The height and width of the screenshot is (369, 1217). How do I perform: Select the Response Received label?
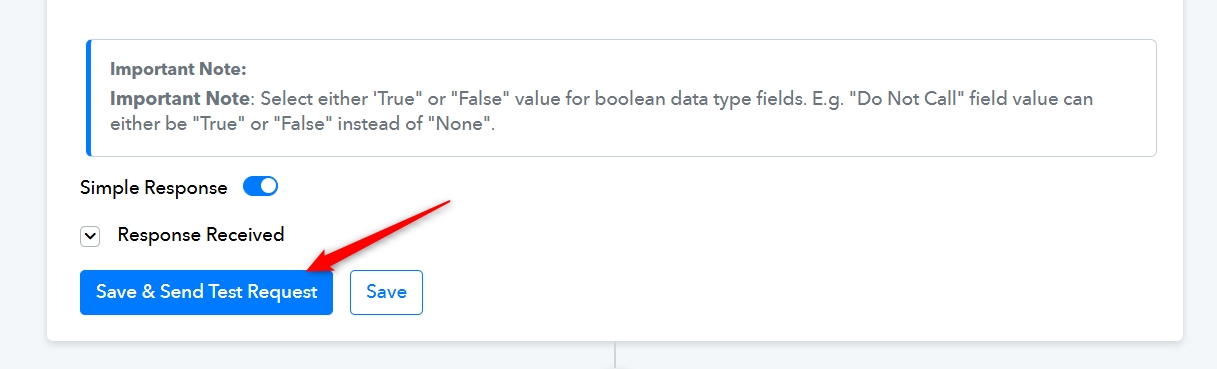pyautogui.click(x=201, y=235)
